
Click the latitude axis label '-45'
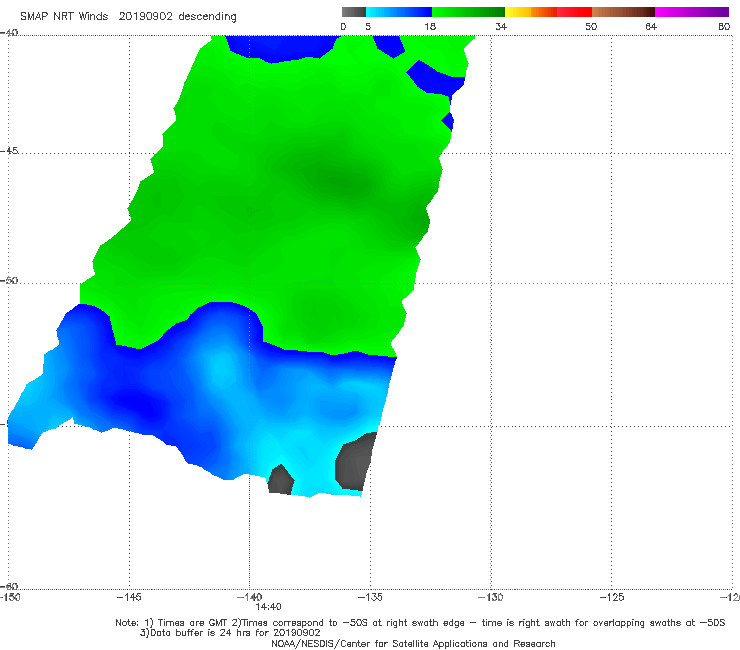tap(9, 151)
